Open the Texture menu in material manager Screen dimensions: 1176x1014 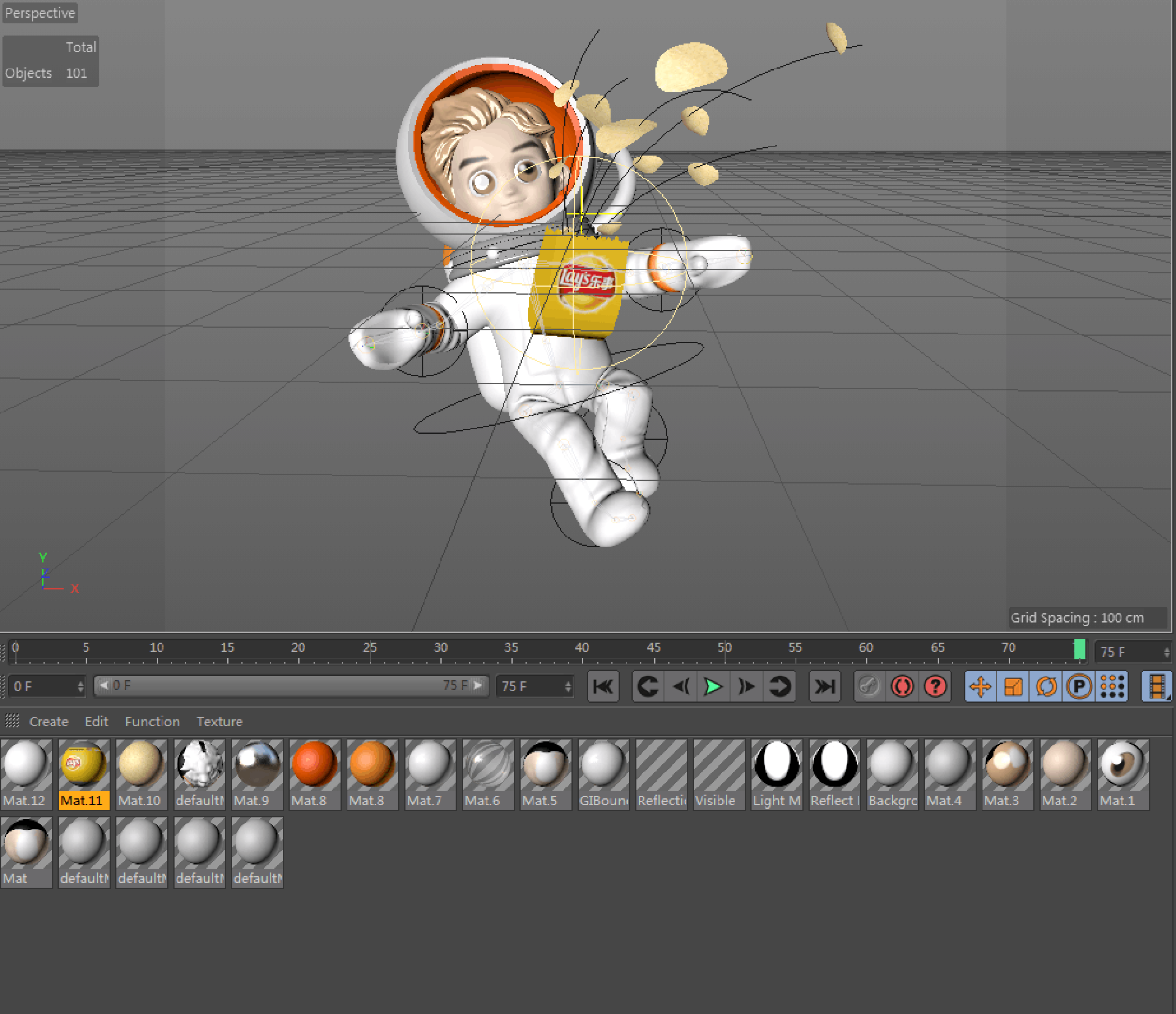pos(219,721)
